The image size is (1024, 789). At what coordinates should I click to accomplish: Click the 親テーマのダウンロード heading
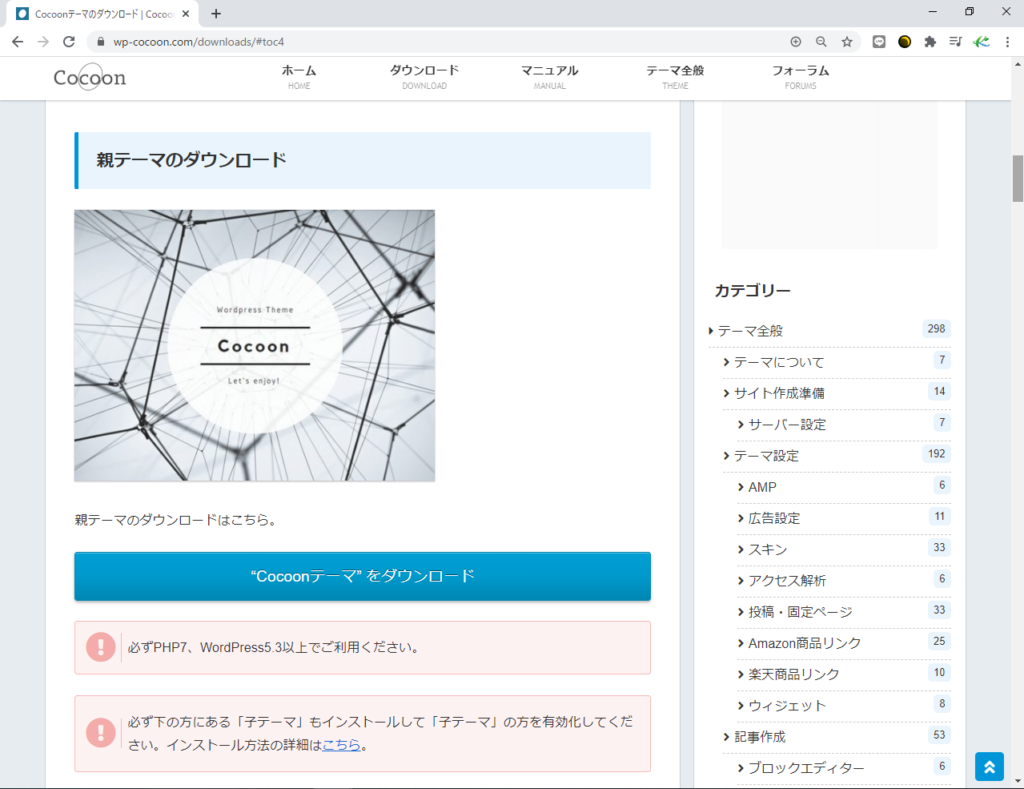pos(191,160)
